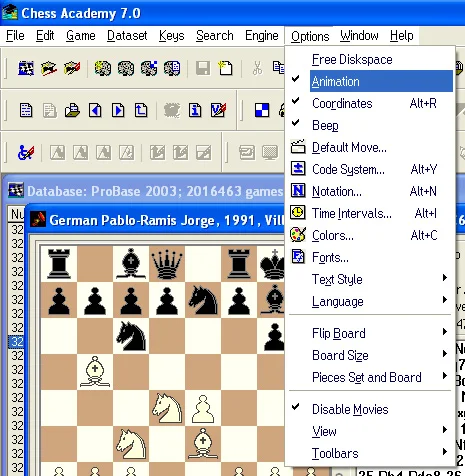Click the brain icon with yellow star
This screenshot has width=465, height=476.
click(x=103, y=68)
